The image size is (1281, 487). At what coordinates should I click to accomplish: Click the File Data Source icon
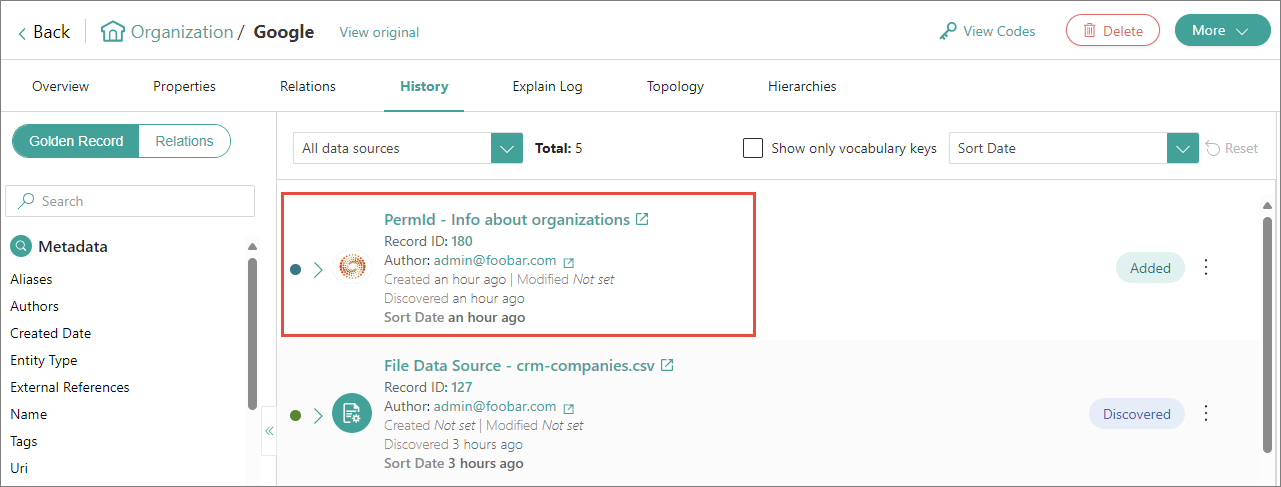tap(351, 413)
